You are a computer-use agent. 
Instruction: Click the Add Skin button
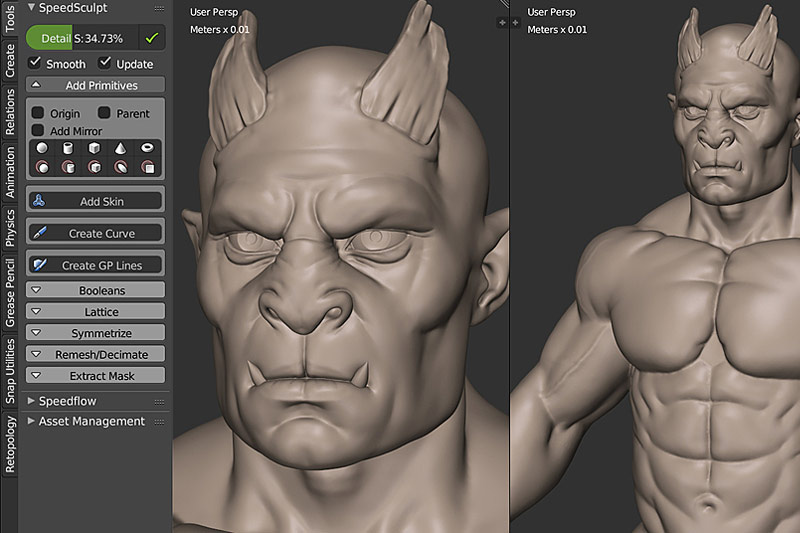(x=95, y=201)
